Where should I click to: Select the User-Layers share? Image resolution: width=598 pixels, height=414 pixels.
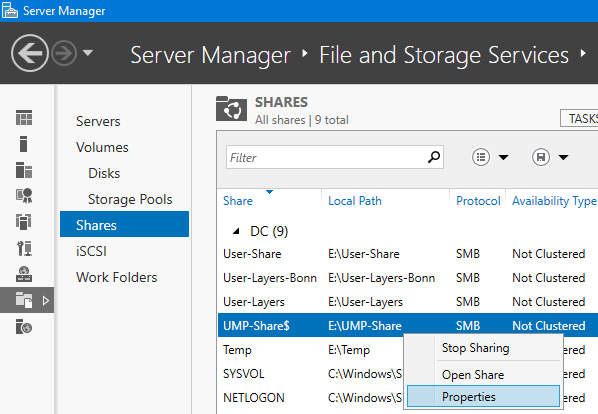click(x=408, y=302)
